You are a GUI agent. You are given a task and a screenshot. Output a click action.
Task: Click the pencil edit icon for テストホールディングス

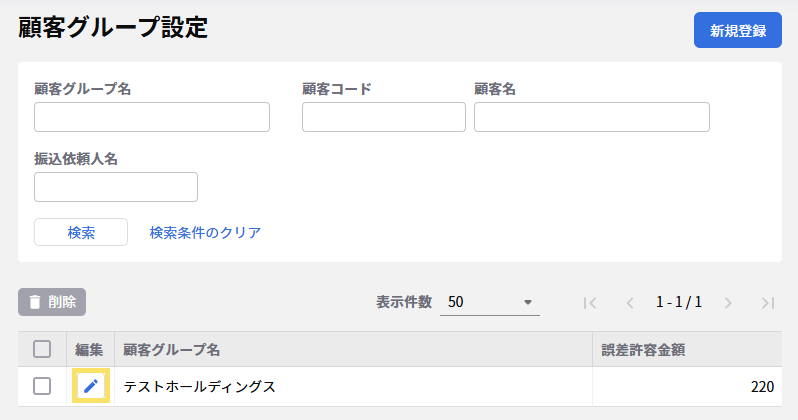90,386
